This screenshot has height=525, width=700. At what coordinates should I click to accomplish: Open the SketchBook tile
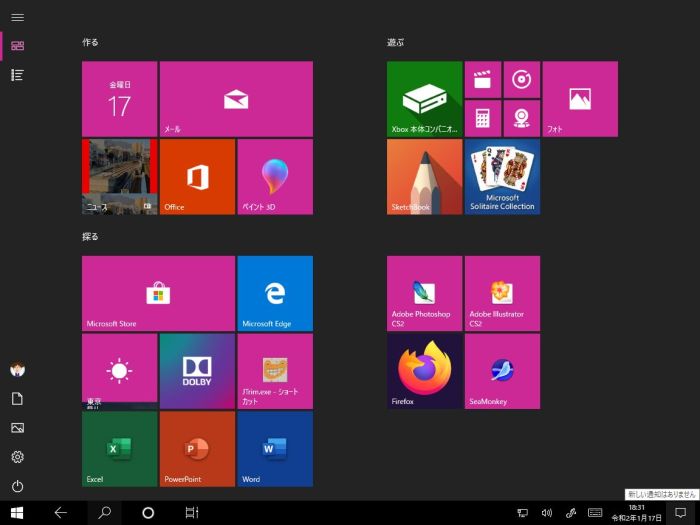pos(425,177)
